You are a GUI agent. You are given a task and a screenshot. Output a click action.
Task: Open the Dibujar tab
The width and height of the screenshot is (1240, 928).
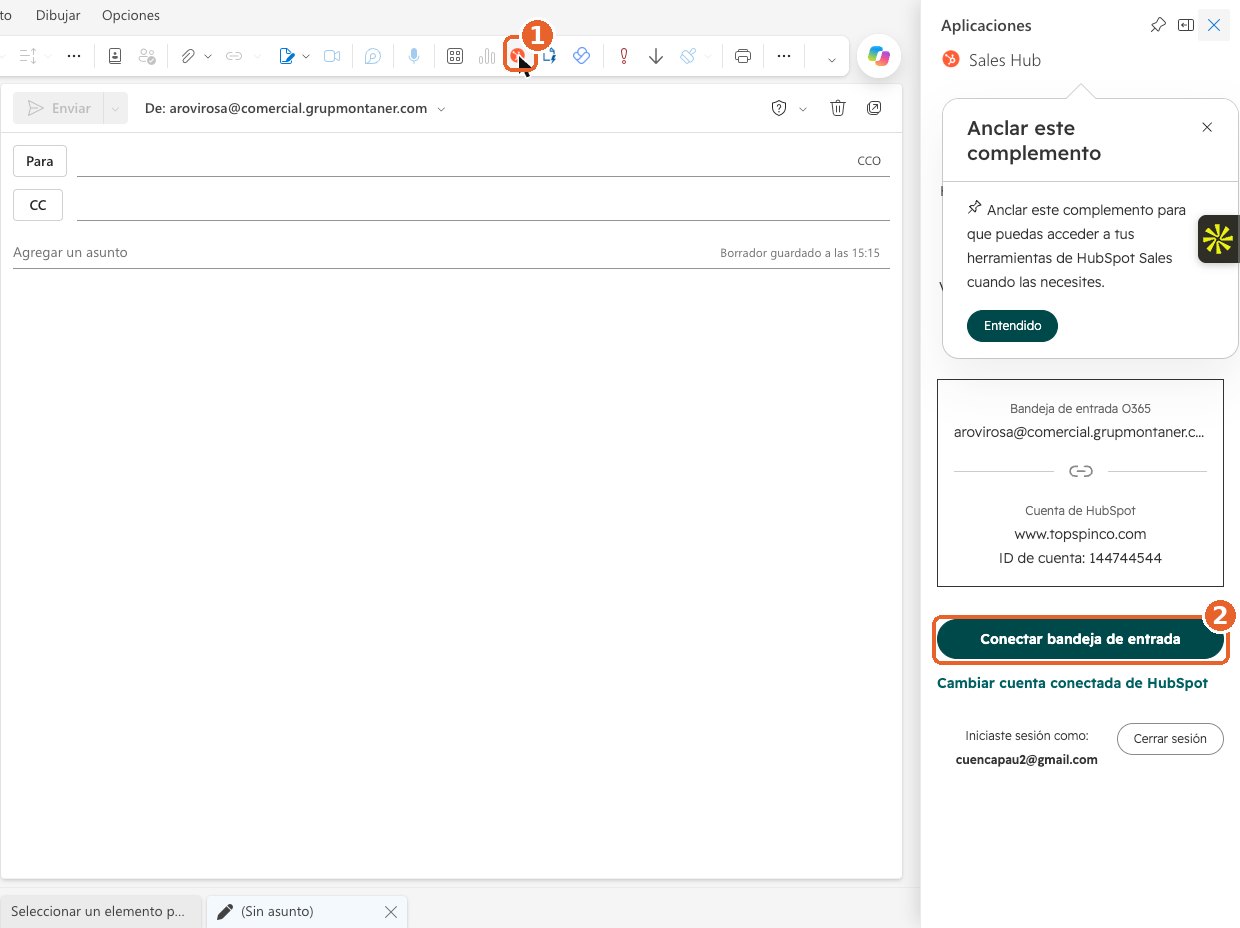58,15
